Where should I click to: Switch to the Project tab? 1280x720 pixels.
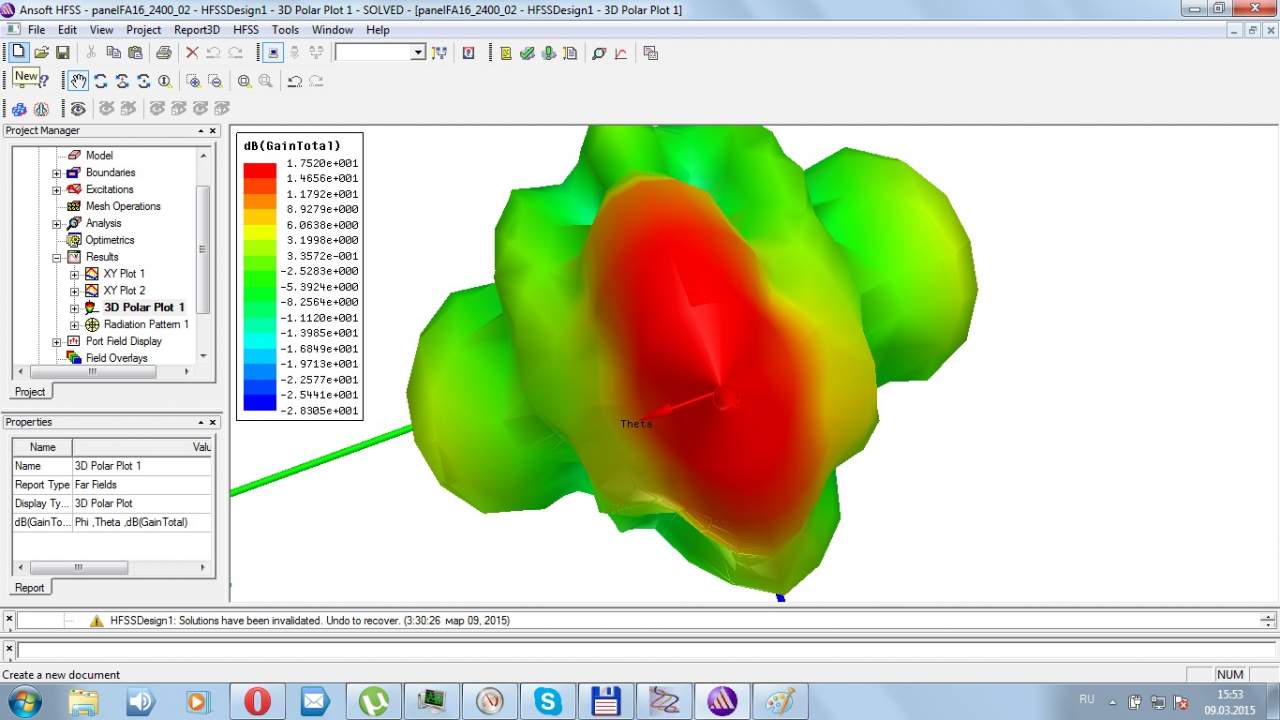coord(30,392)
